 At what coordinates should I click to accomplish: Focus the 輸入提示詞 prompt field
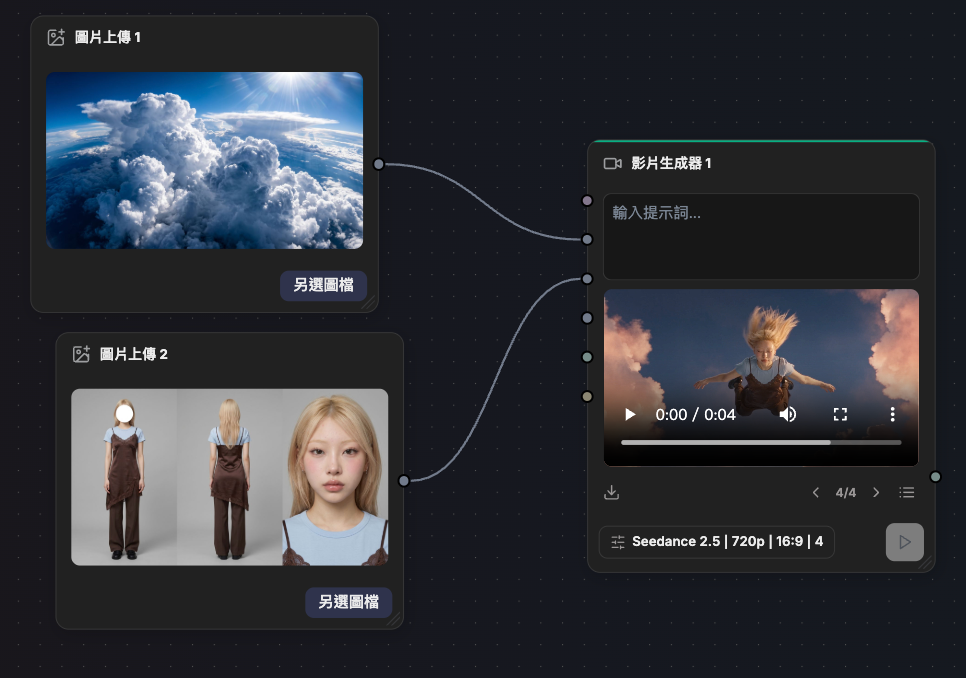(761, 236)
